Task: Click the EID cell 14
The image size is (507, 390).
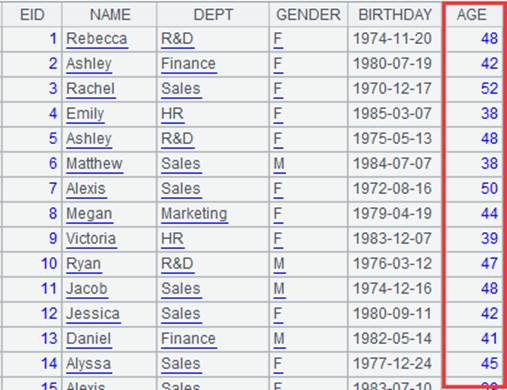Action: [x=49, y=364]
